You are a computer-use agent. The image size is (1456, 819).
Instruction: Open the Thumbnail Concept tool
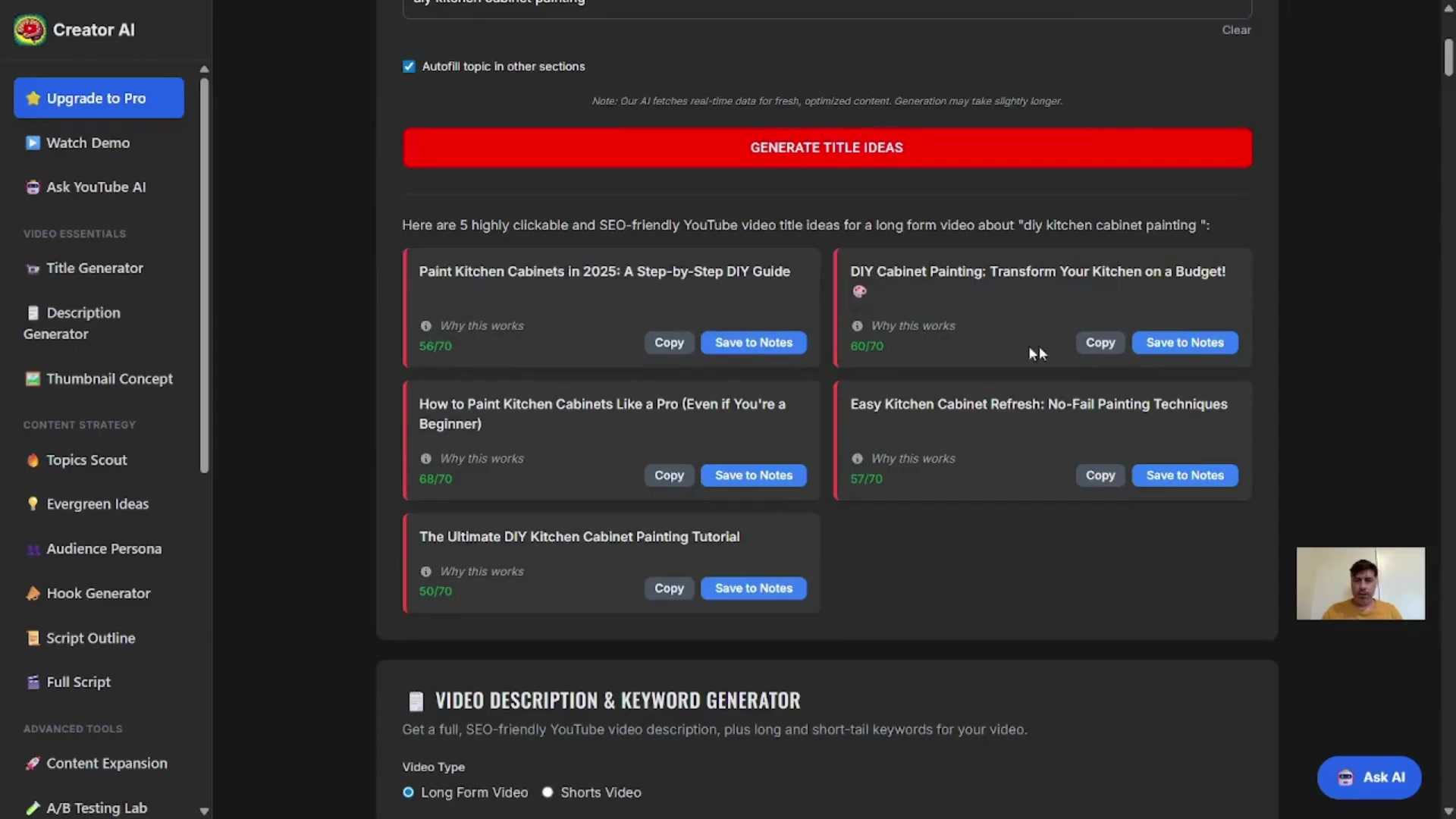[109, 379]
